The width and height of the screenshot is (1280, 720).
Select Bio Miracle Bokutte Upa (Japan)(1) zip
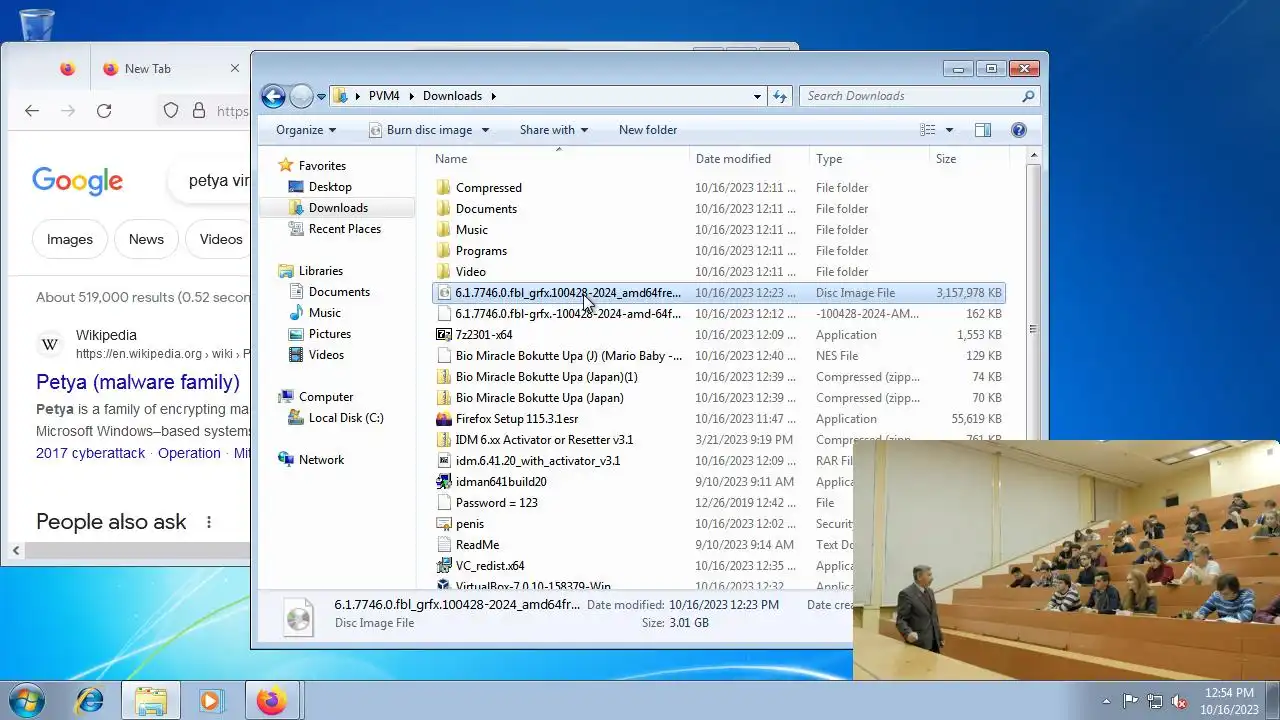click(x=718, y=377)
